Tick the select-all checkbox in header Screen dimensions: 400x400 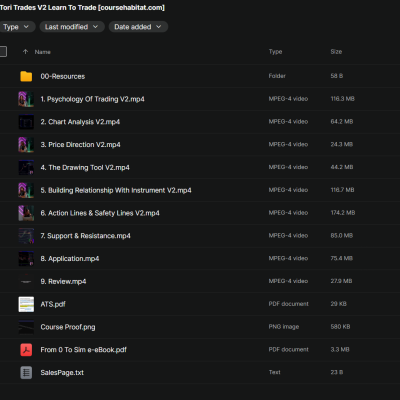point(3,52)
